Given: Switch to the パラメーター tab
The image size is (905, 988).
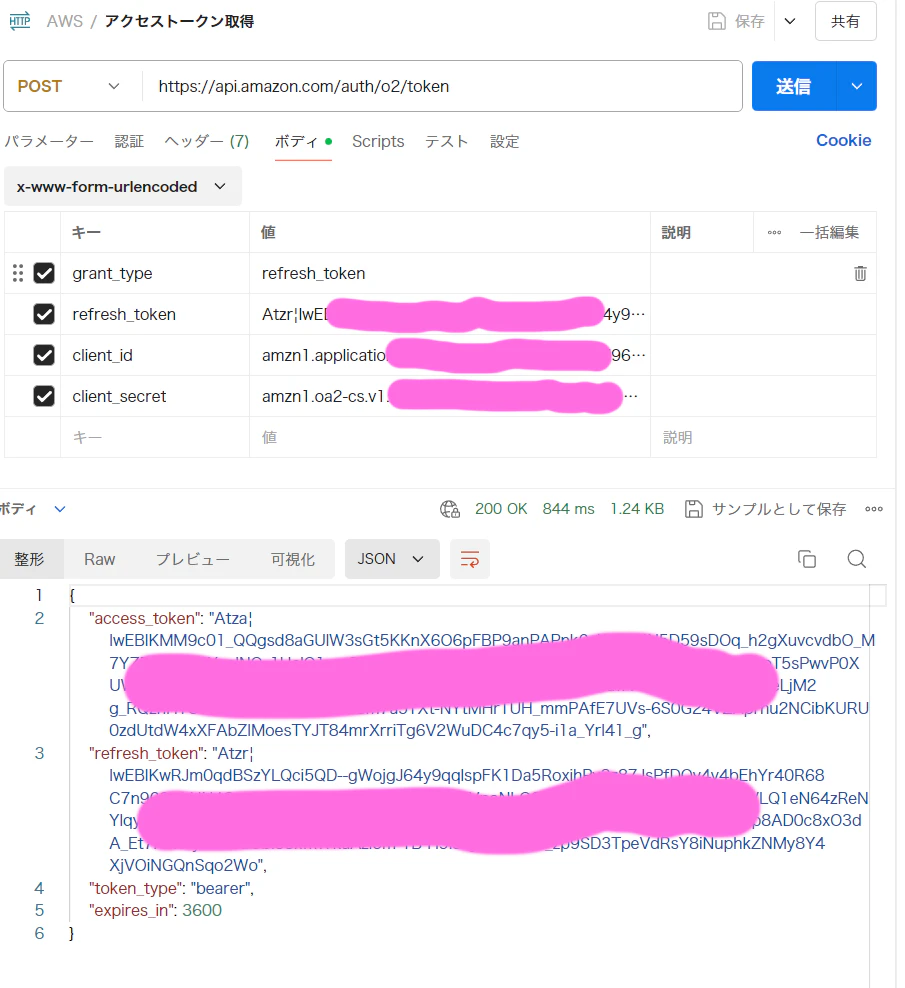Looking at the screenshot, I should coord(49,141).
